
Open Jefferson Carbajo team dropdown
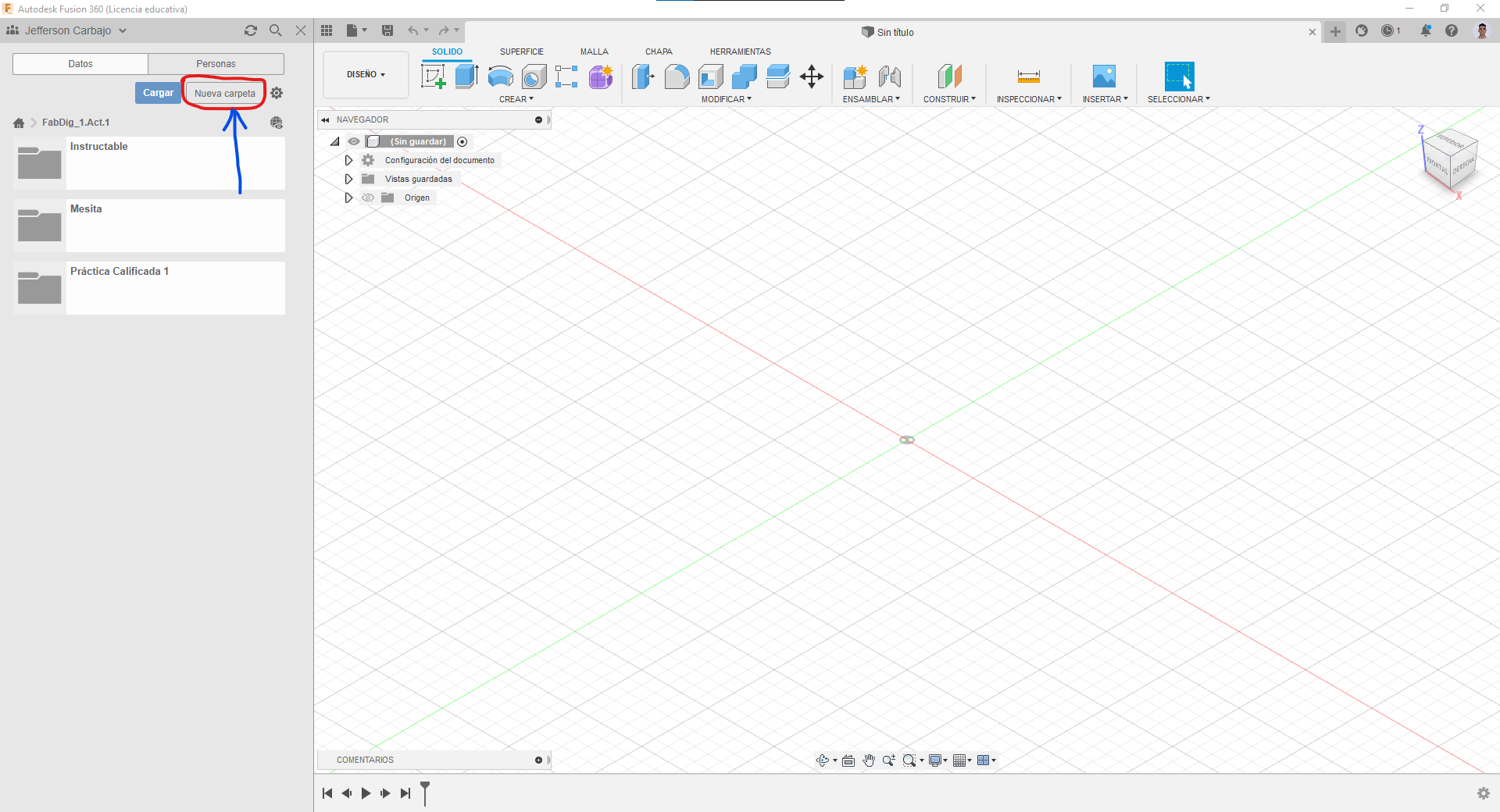click(x=66, y=30)
